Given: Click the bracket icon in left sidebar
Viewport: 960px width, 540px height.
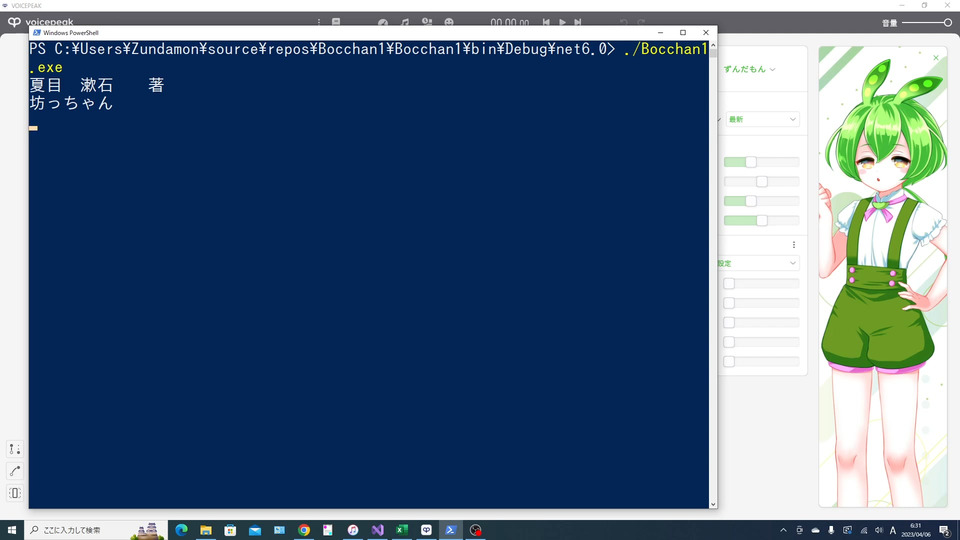Looking at the screenshot, I should click(15, 493).
